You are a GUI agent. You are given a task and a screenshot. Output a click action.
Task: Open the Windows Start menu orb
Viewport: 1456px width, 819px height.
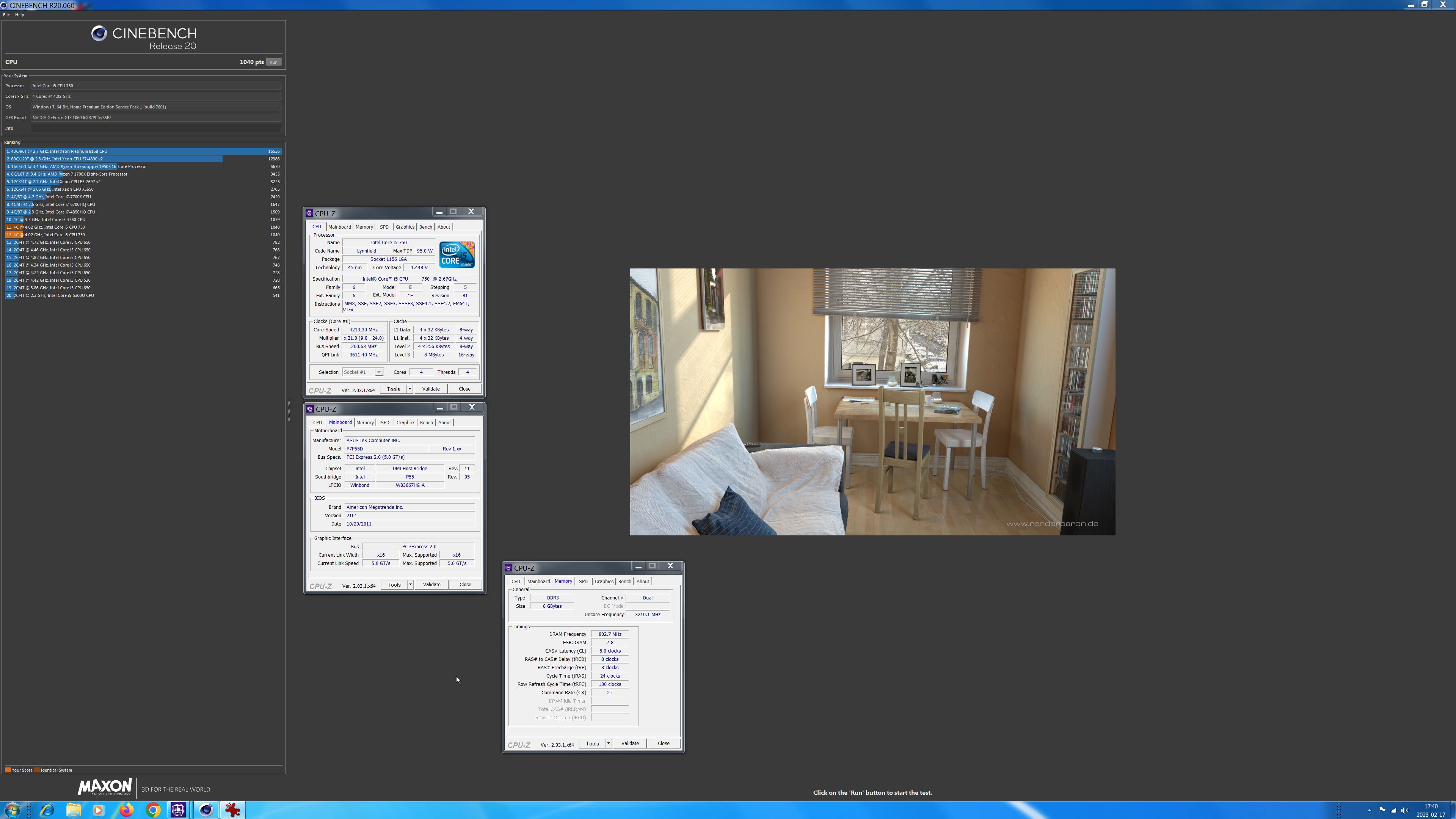12,810
